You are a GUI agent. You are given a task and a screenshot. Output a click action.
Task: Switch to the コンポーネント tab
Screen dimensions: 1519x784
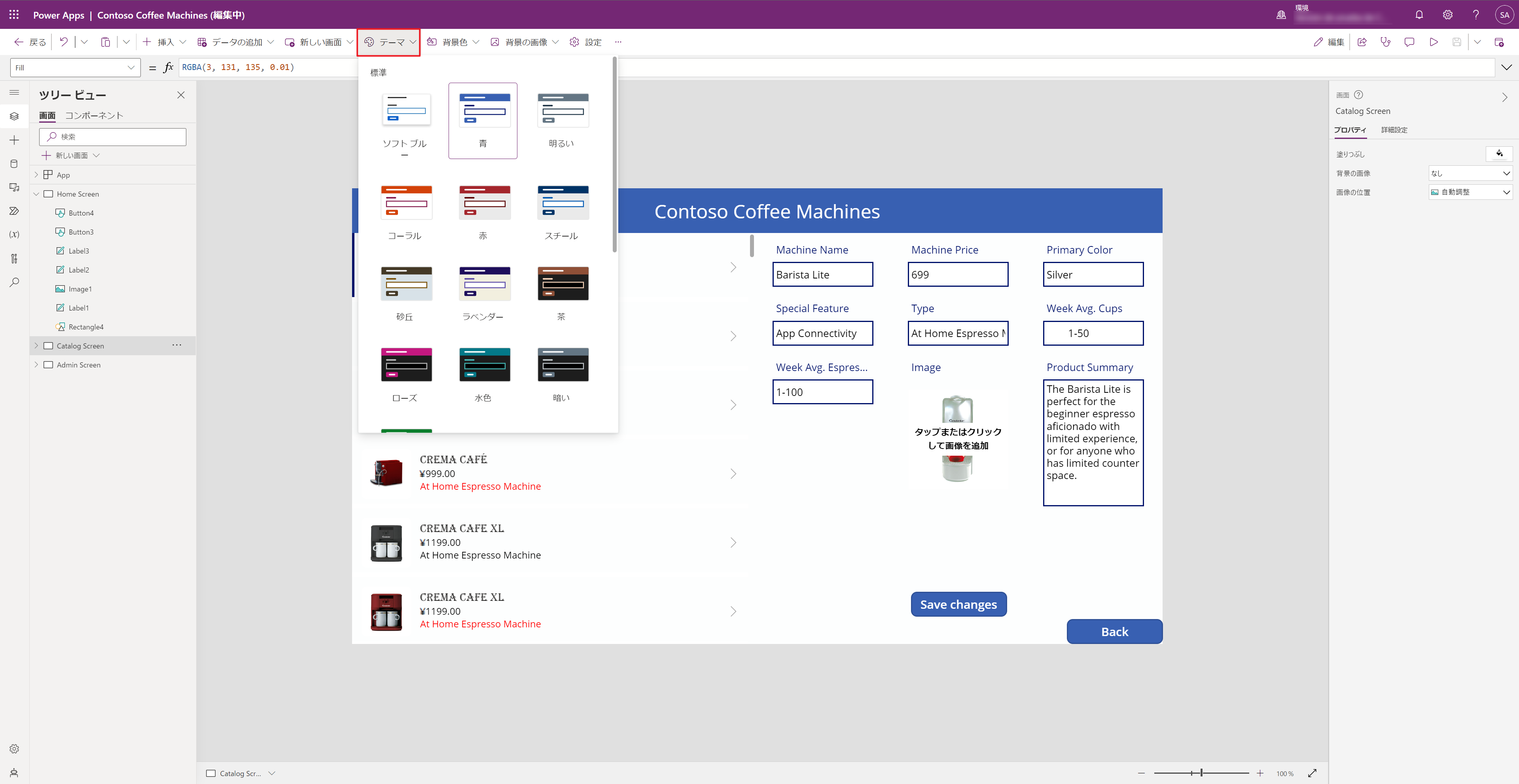pyautogui.click(x=95, y=115)
